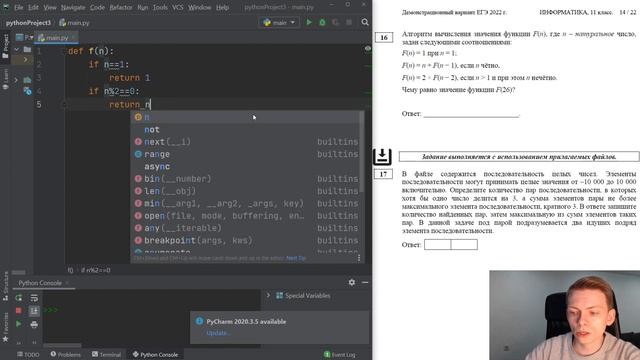Open the Event Log
The height and width of the screenshot is (360, 640).
(340, 355)
